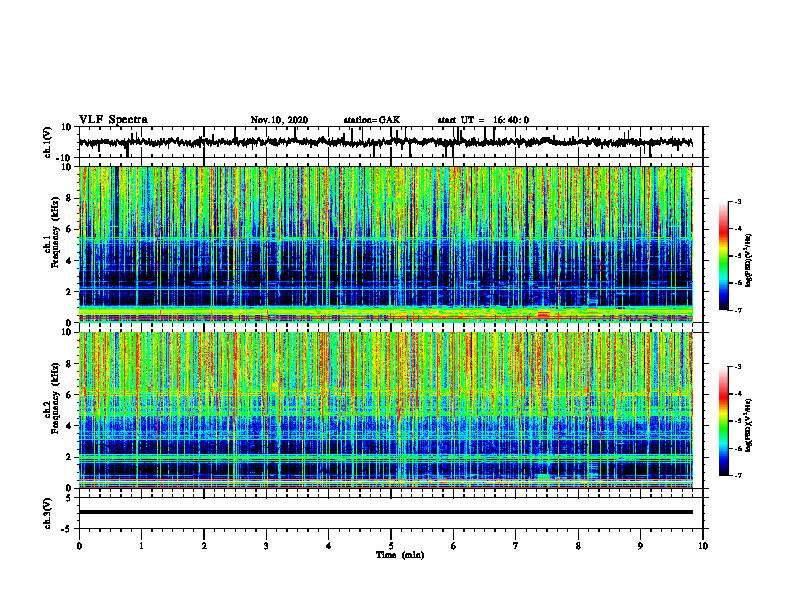Click the time axis tick label '2'
The height and width of the screenshot is (612, 792).
point(204,546)
